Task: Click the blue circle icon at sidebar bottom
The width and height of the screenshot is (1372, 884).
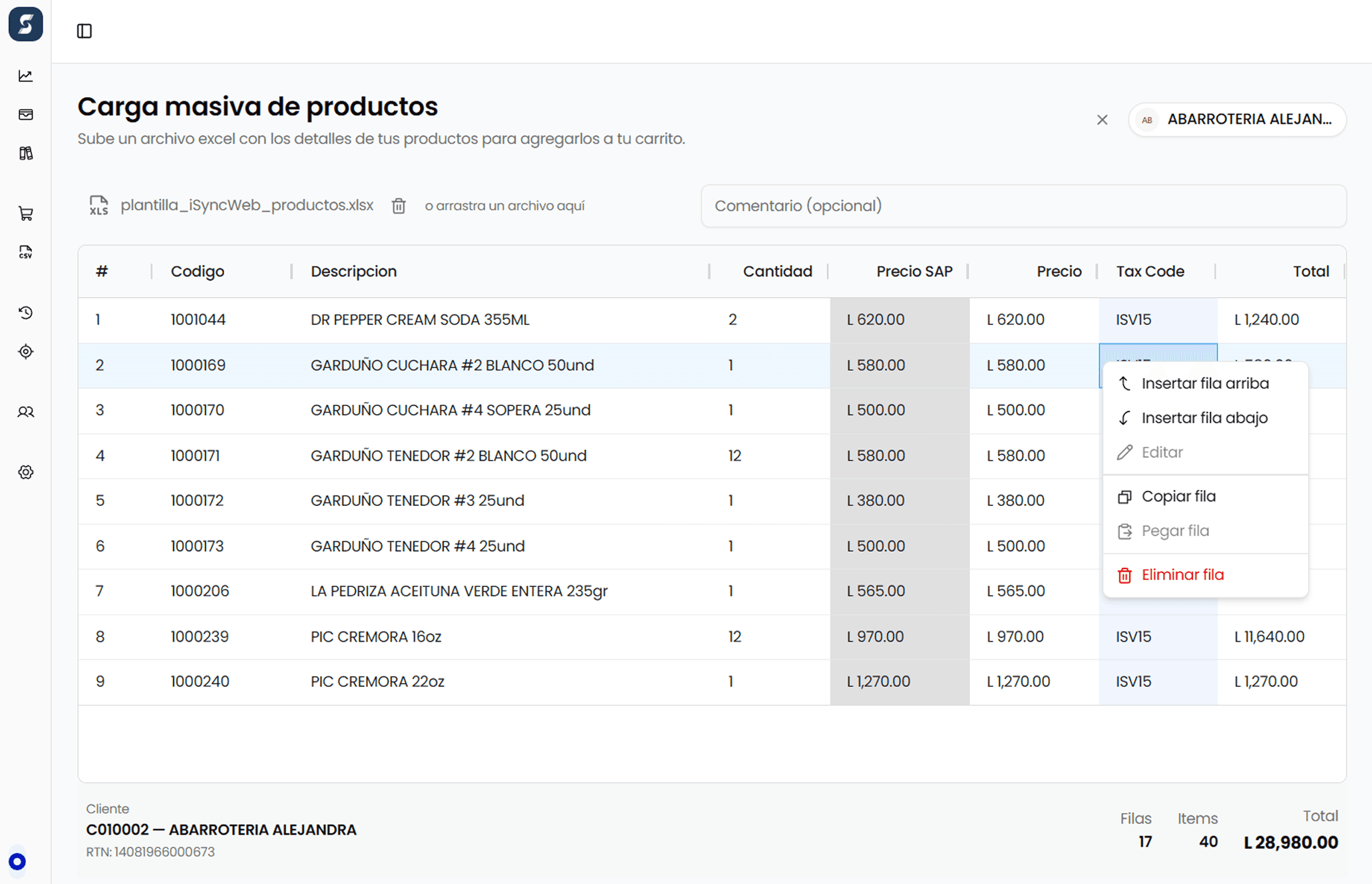Action: pos(17,861)
